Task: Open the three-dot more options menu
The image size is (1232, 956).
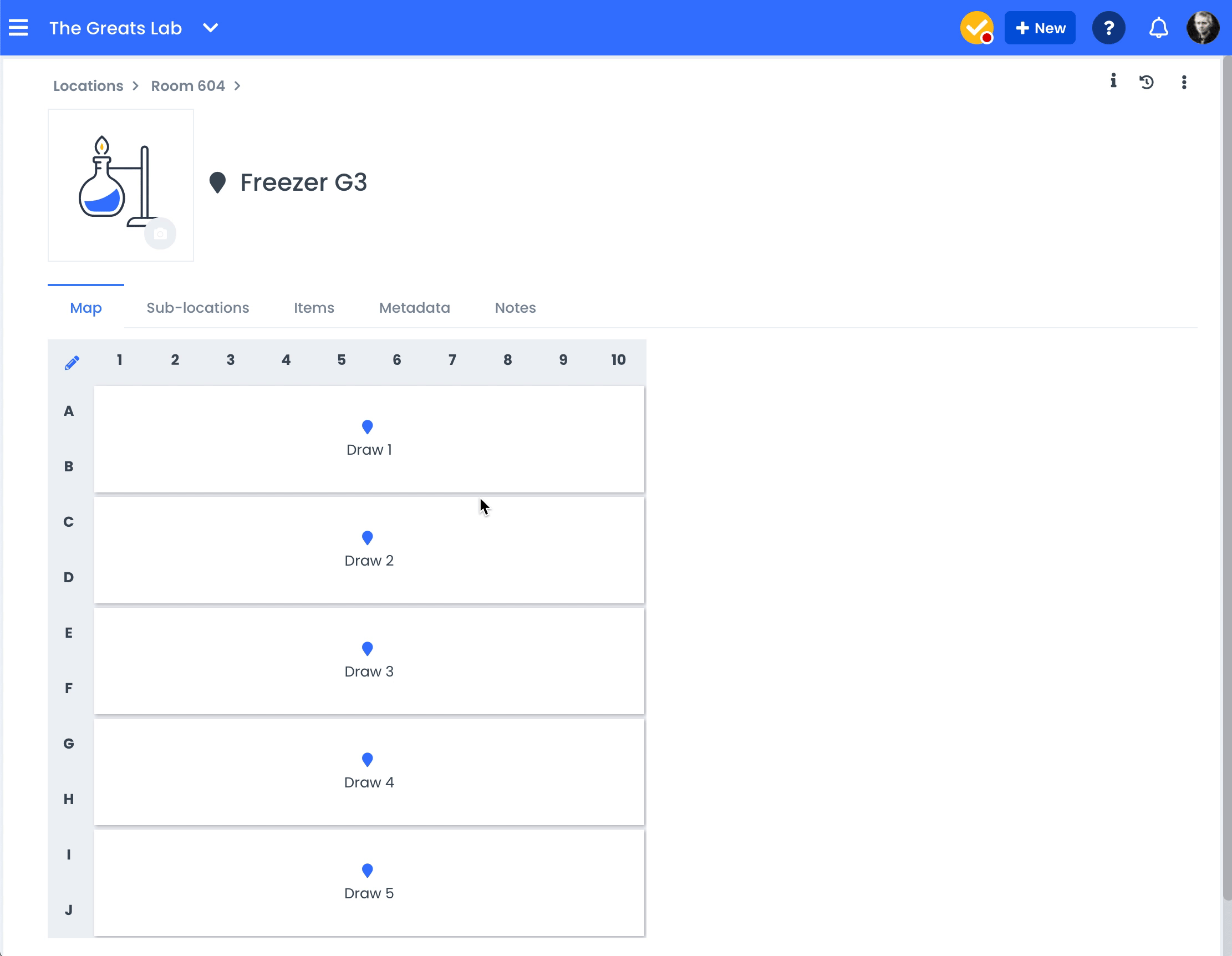Action: [1184, 82]
